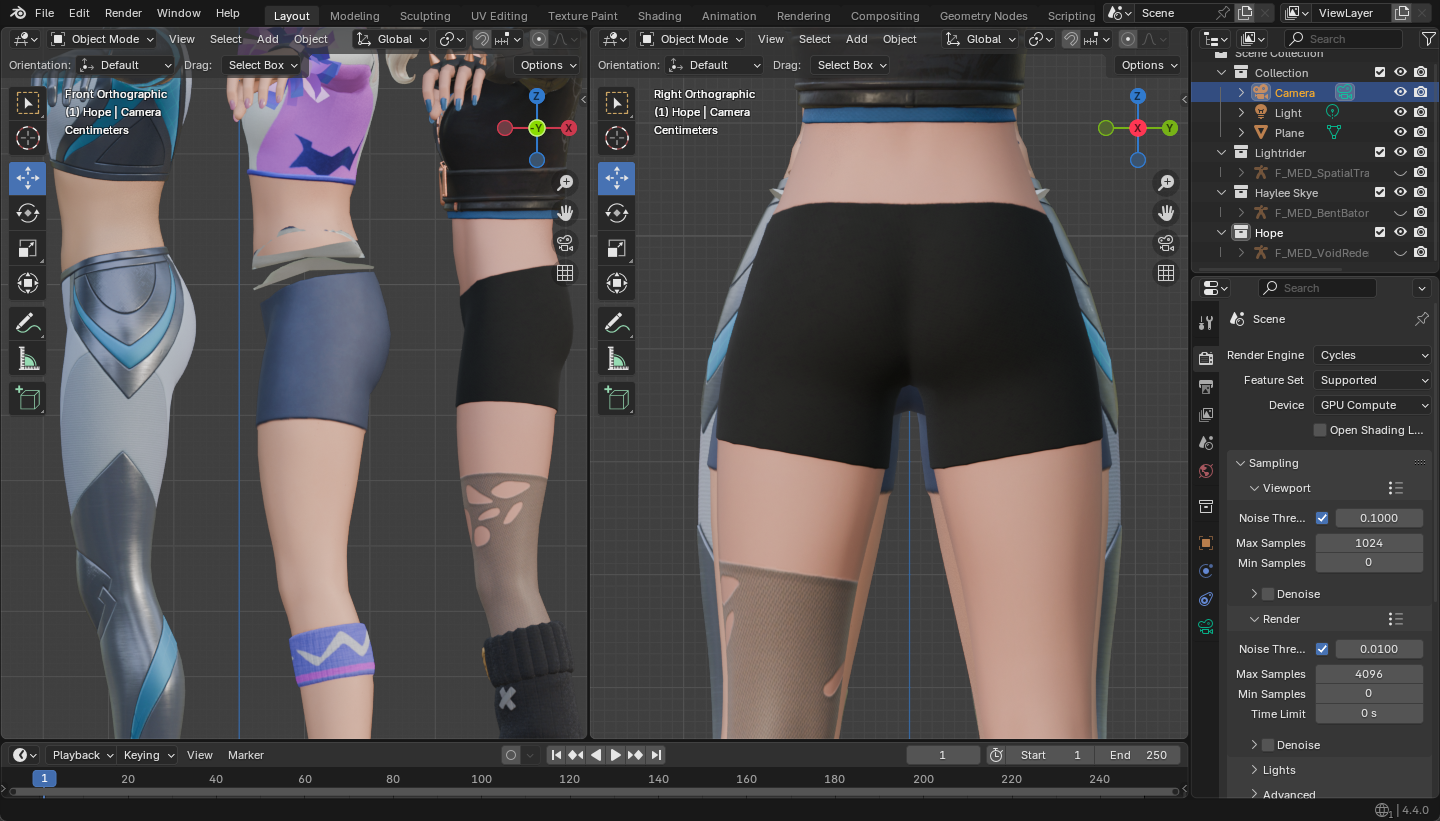
Task: Open the View Layer properties tab
Action: click(x=1206, y=414)
